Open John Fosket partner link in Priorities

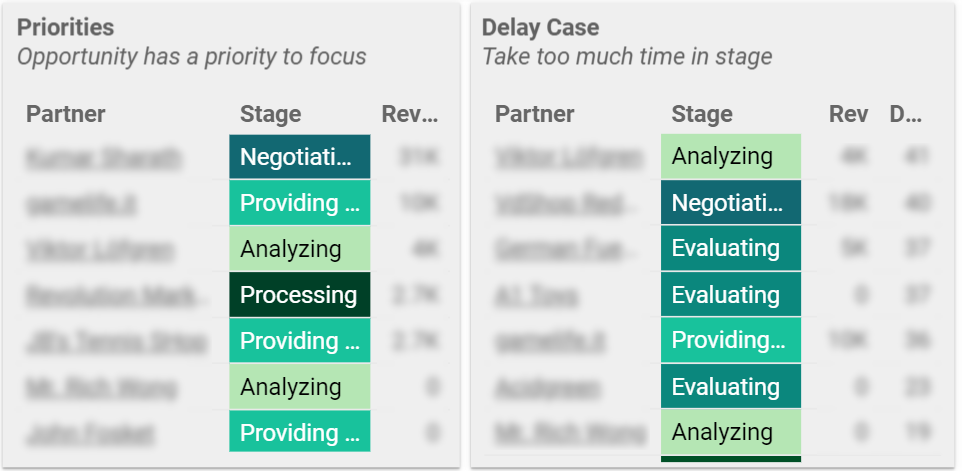90,434
